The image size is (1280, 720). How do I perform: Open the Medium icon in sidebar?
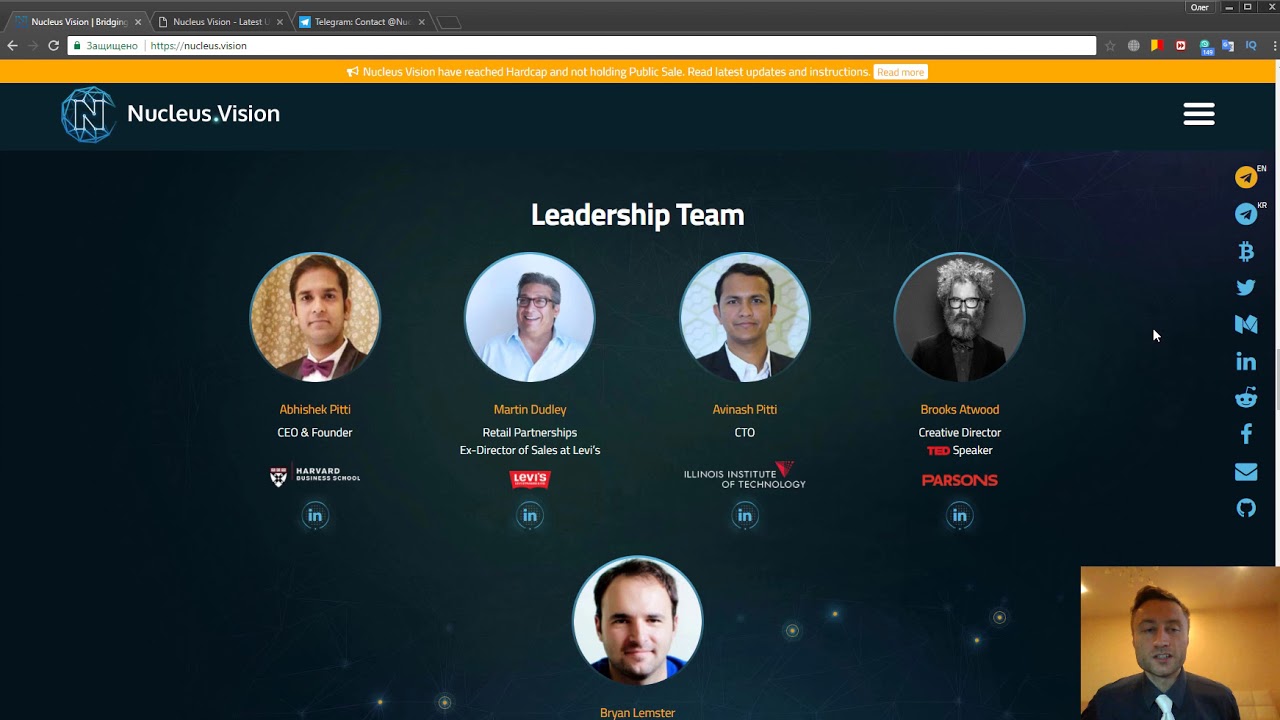coord(1246,324)
